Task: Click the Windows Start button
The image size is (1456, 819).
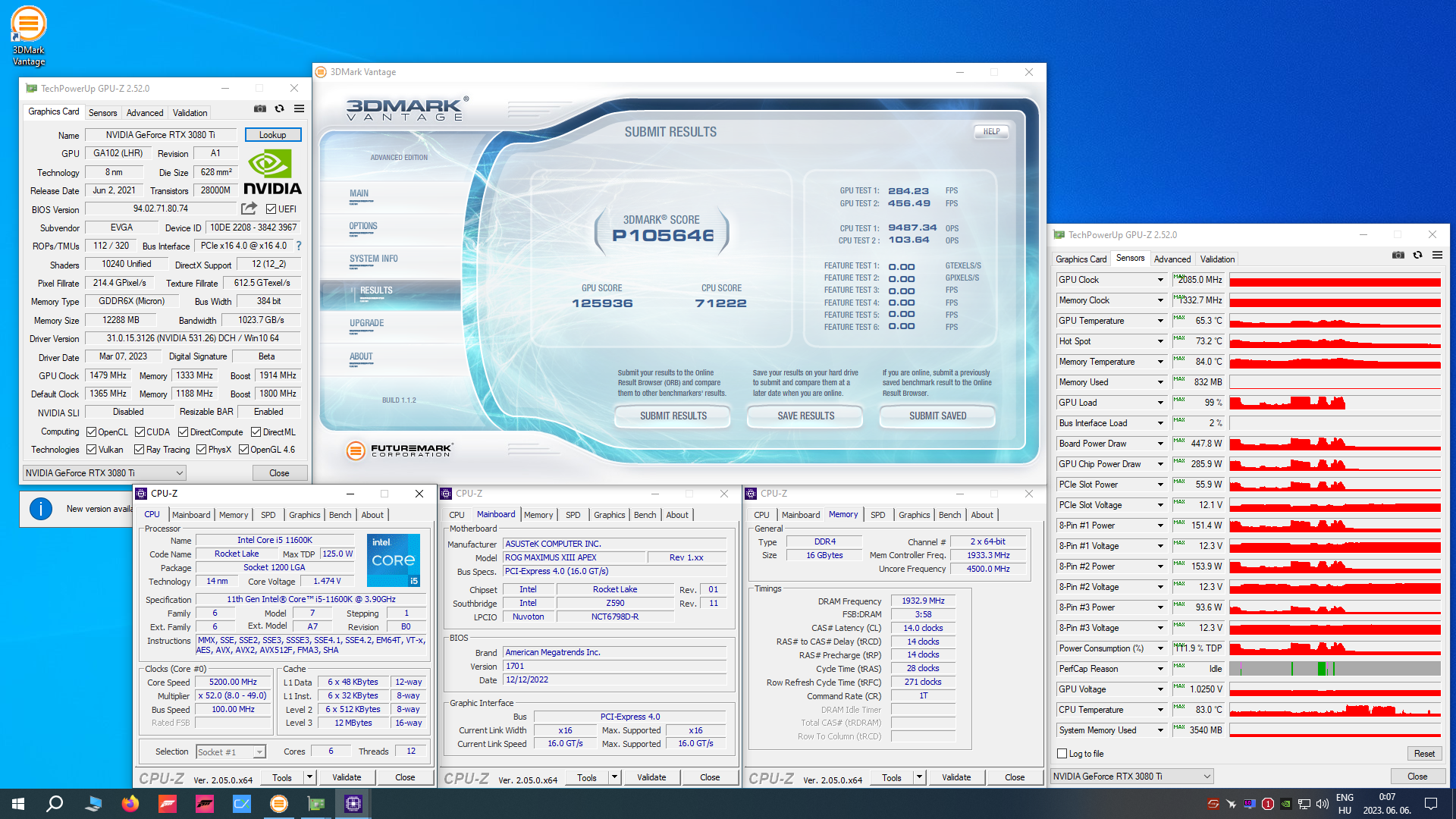Action: click(18, 804)
